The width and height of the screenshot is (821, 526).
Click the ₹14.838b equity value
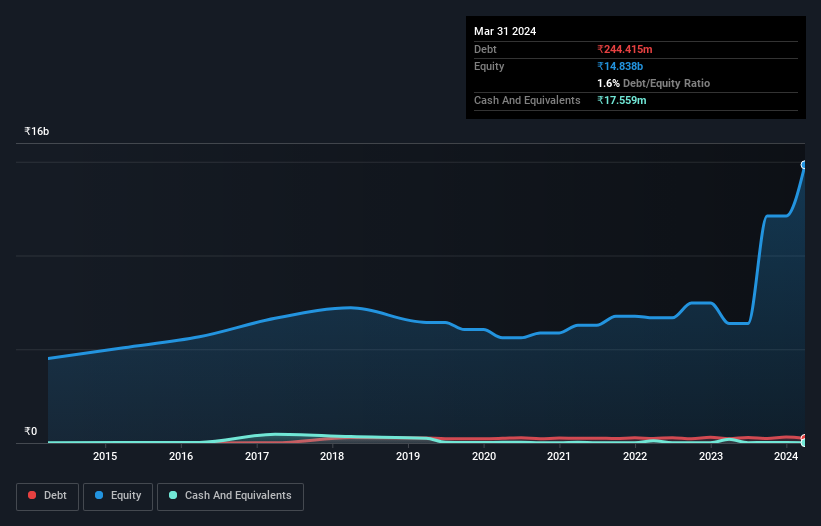point(620,66)
